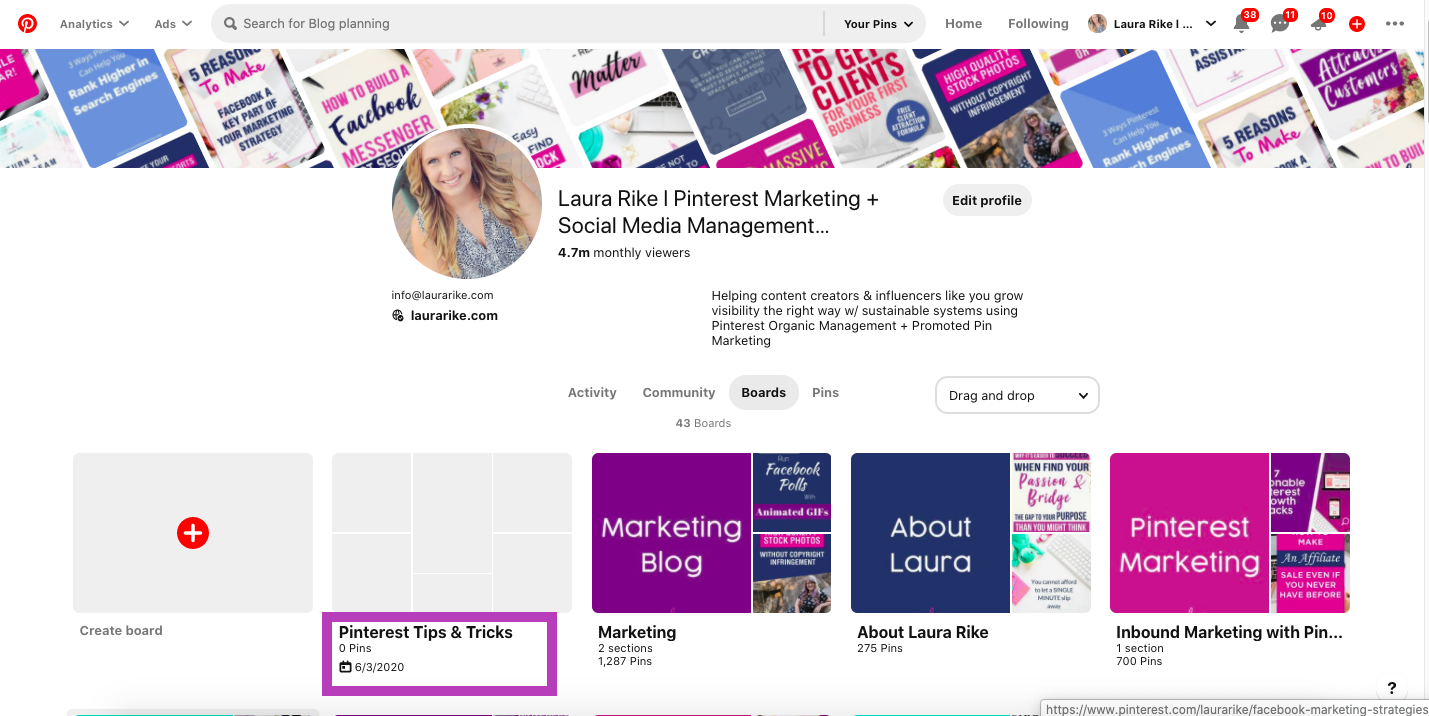The image size is (1429, 716).
Task: Click the Passion & Bridge pin thumbnail
Action: tap(1051, 491)
